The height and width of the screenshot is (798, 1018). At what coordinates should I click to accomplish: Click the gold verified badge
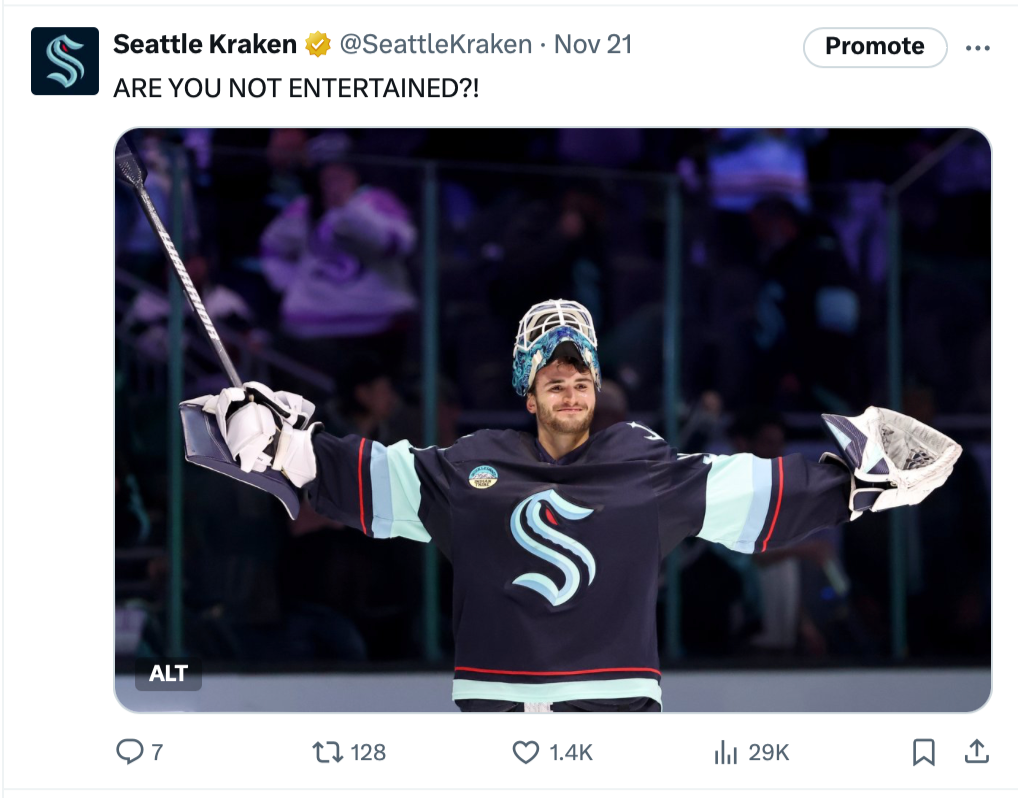point(317,45)
